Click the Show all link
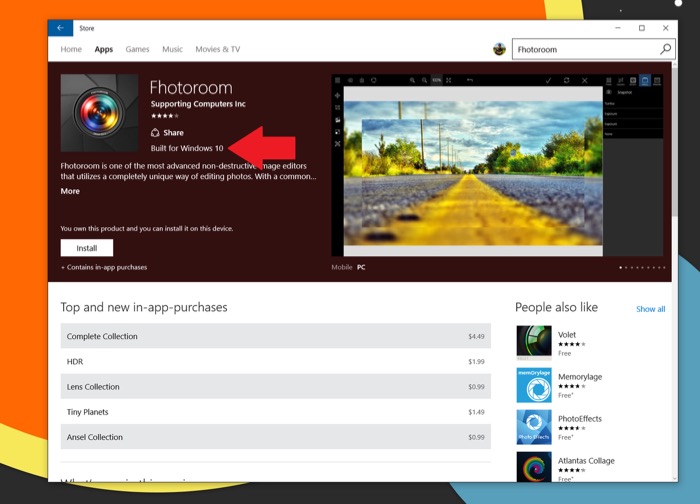The width and height of the screenshot is (700, 504). coord(650,309)
